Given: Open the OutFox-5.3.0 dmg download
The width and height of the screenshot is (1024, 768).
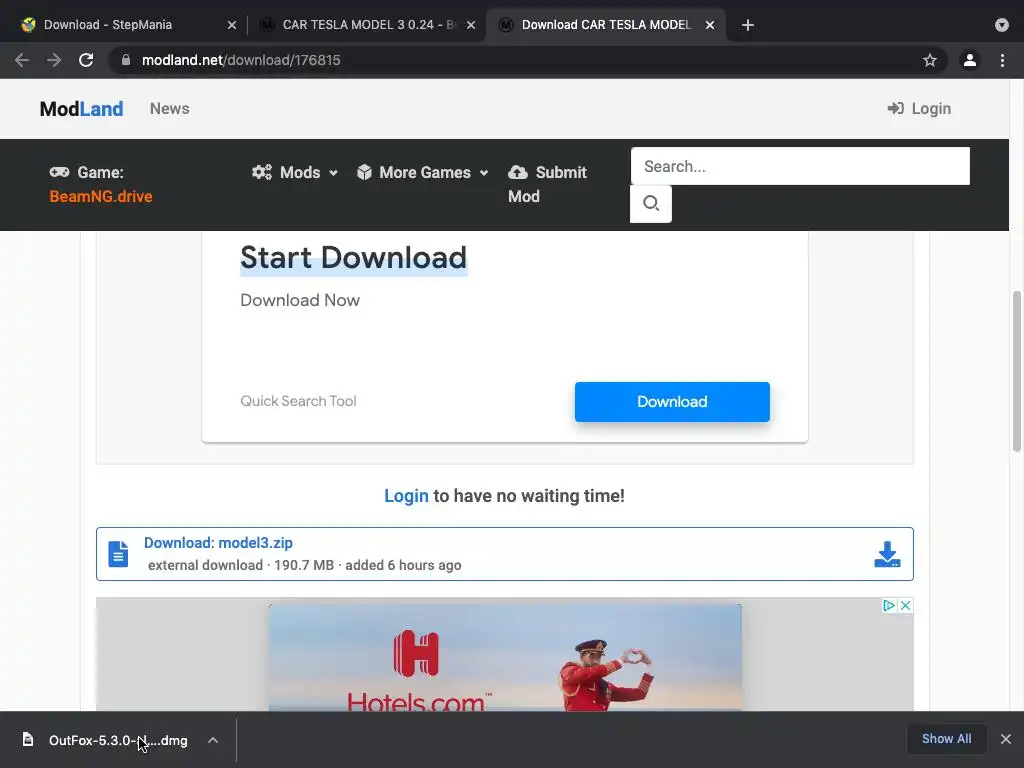Looking at the screenshot, I should coord(118,740).
